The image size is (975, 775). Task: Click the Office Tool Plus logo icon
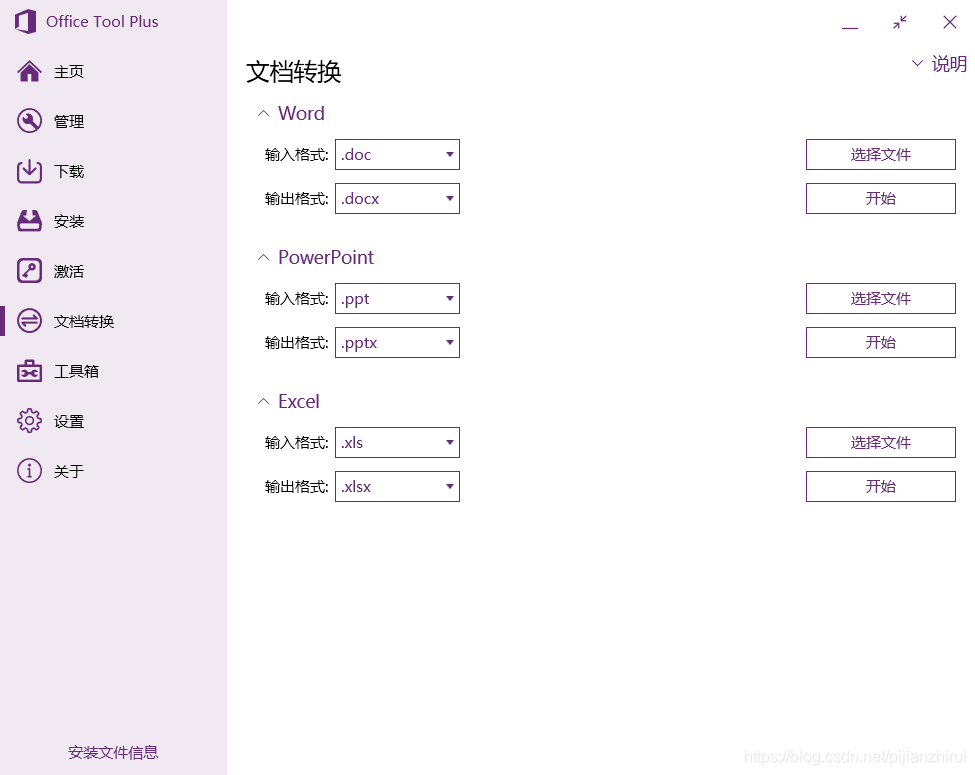point(25,22)
